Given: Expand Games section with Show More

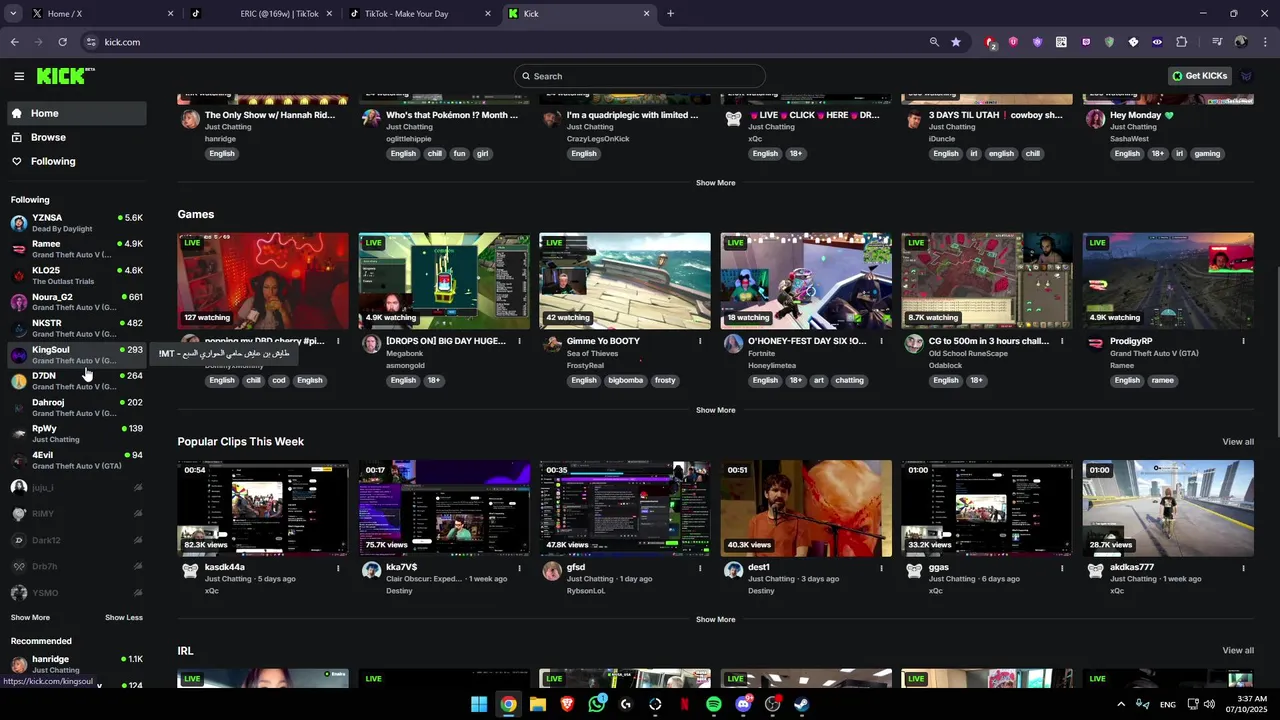Looking at the screenshot, I should tap(715, 410).
